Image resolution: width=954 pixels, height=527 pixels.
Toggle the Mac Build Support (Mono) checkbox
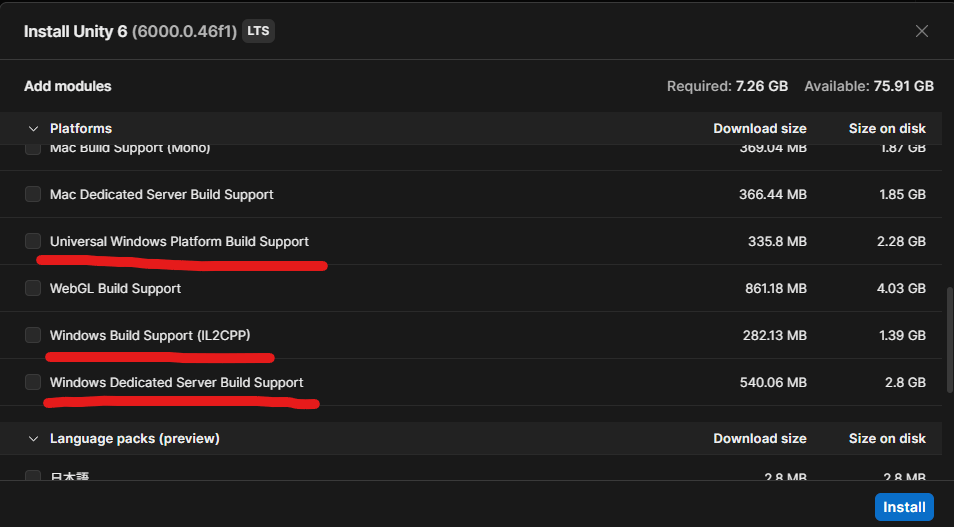pyautogui.click(x=33, y=149)
